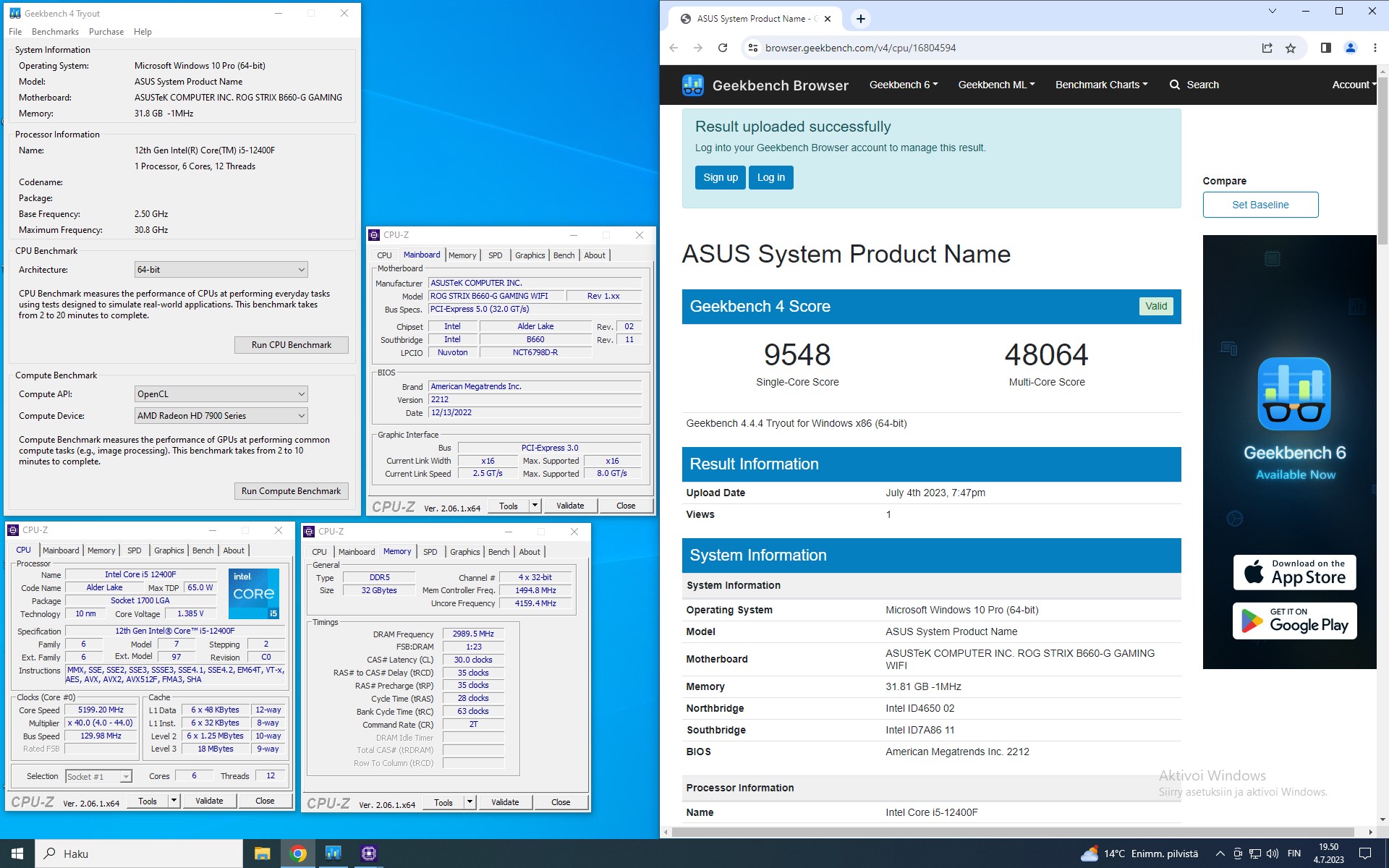
Task: Switch to Chrome in taskbar
Action: [297, 854]
